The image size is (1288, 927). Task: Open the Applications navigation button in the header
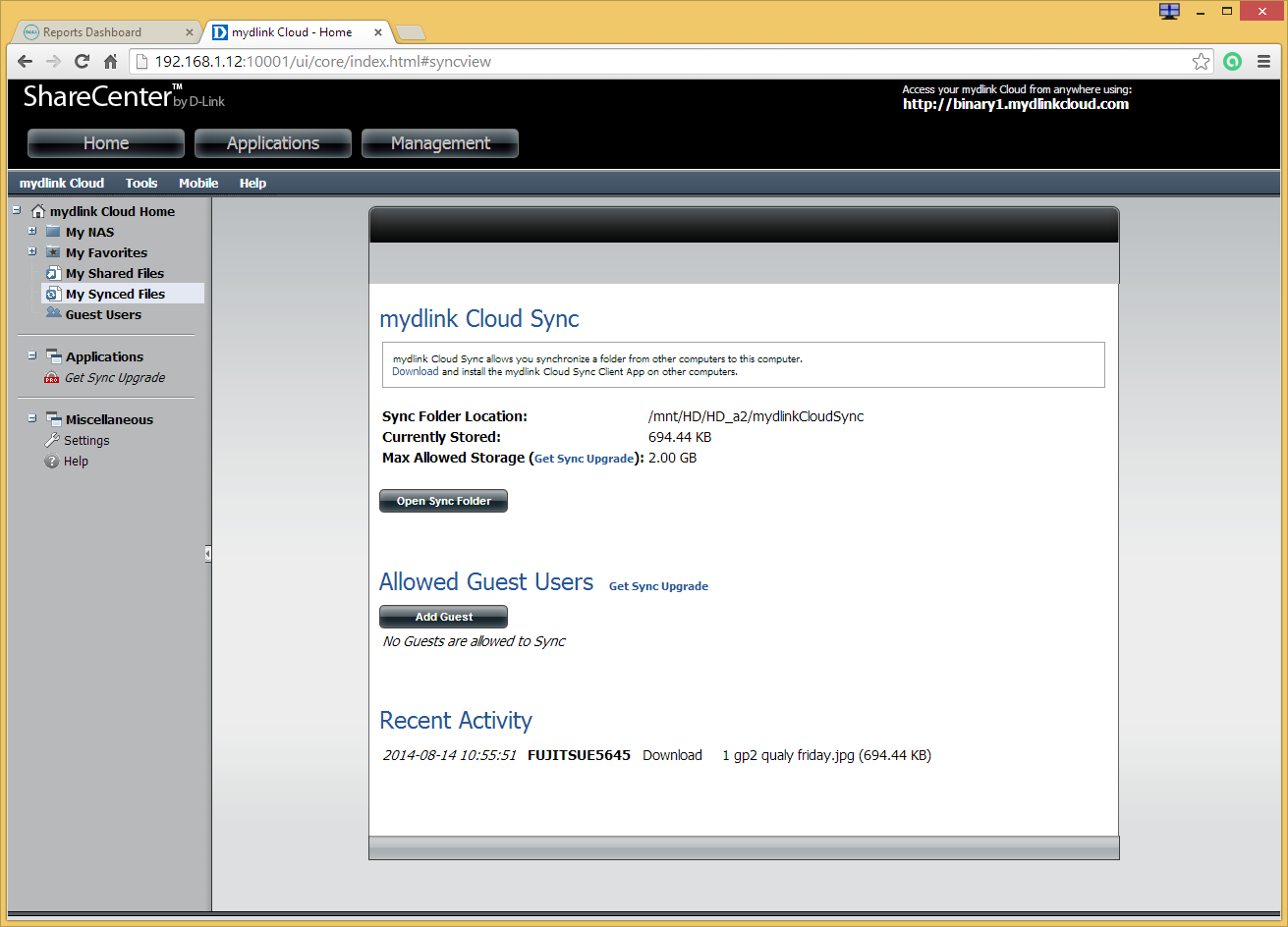tap(273, 143)
